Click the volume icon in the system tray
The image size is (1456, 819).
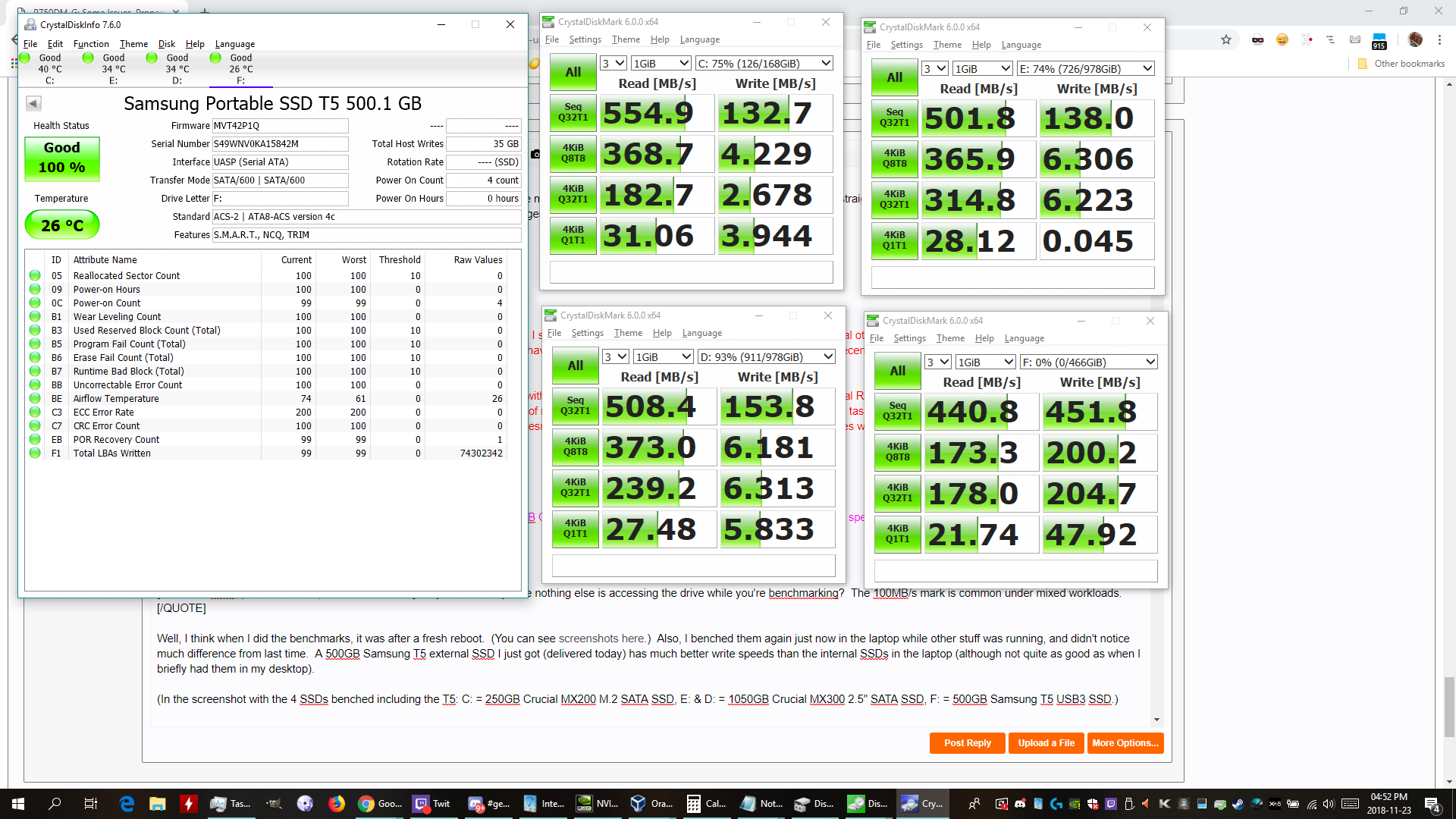pyautogui.click(x=1329, y=804)
